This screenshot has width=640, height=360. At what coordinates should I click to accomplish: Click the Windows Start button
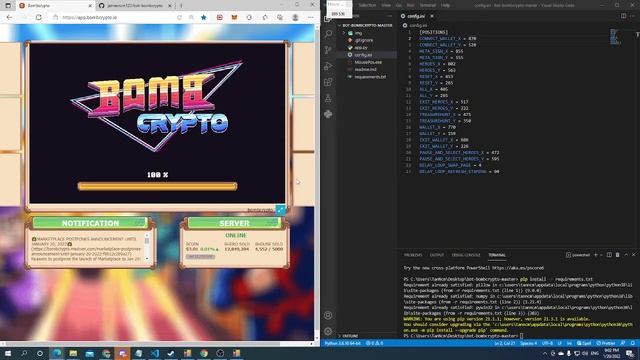pos(8,353)
